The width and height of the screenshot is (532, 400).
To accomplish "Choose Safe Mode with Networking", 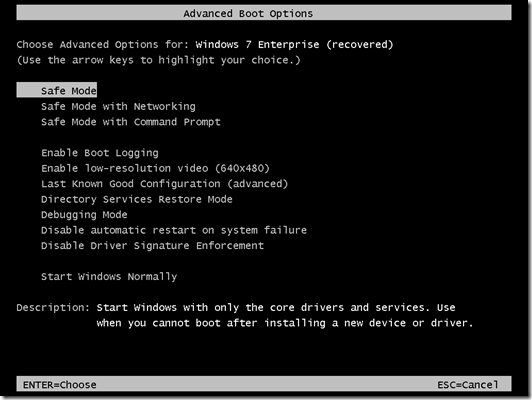I will [118, 107].
